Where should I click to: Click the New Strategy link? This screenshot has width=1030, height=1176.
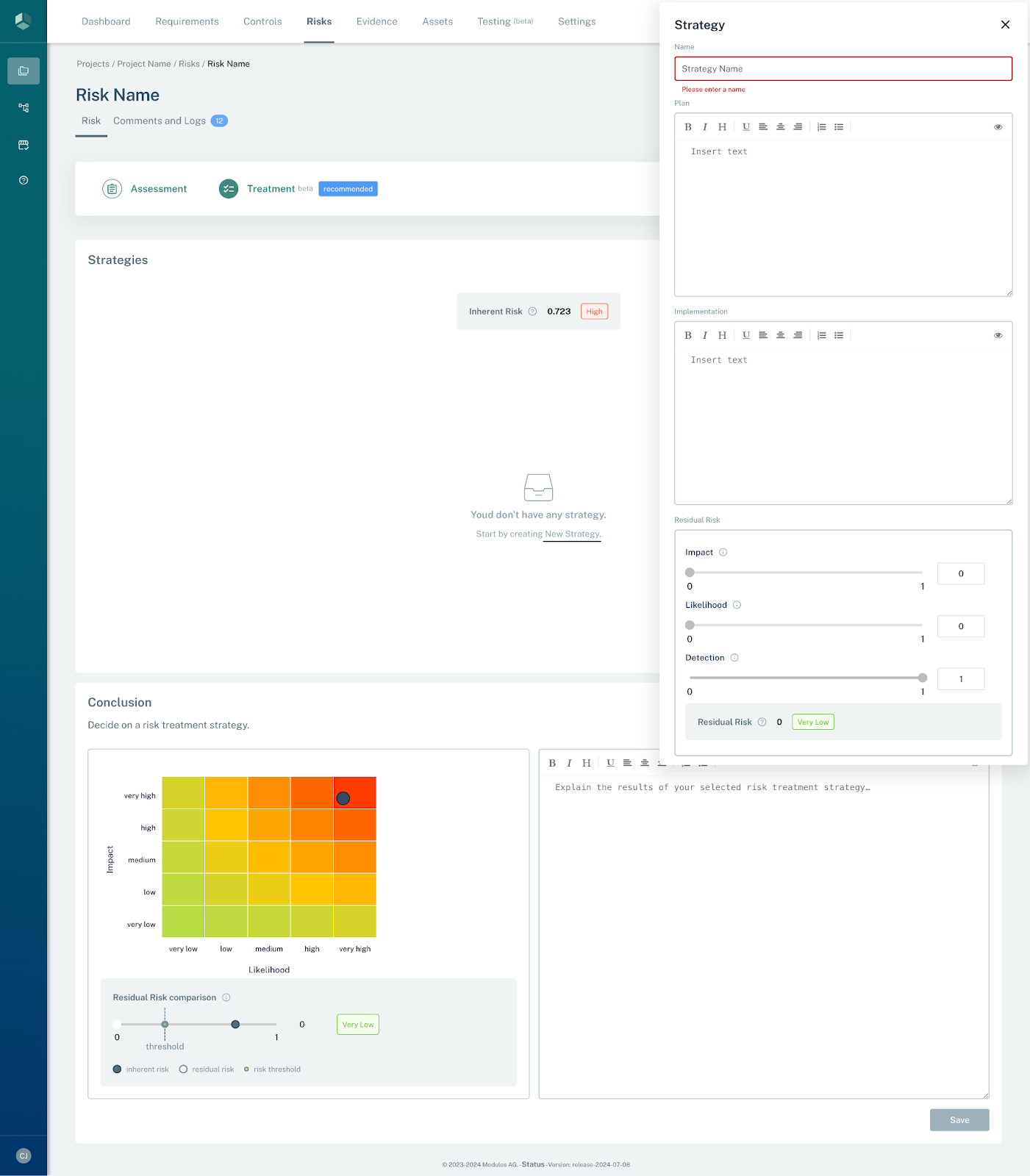[572, 534]
